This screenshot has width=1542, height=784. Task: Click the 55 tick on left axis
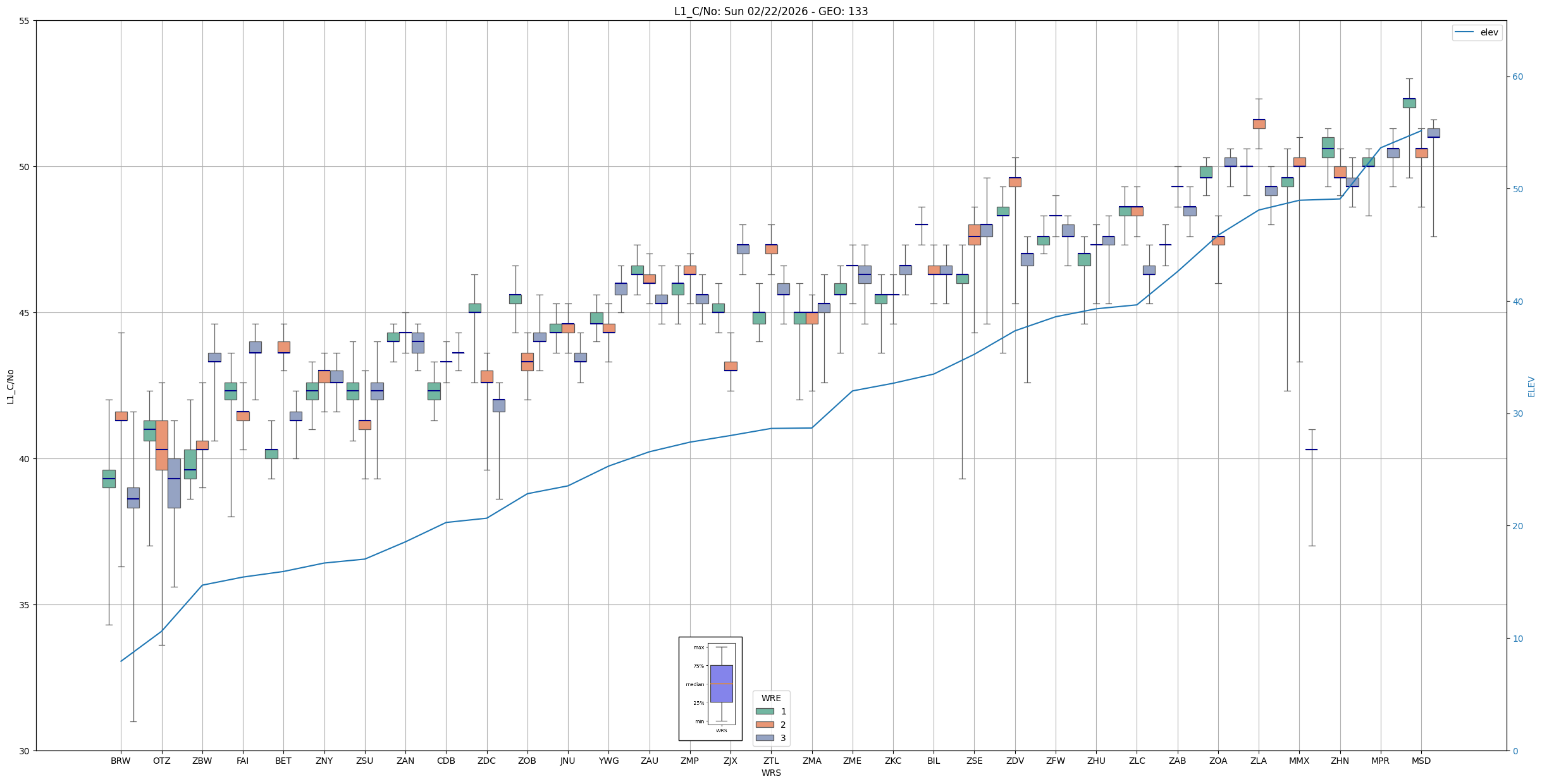tap(25, 21)
